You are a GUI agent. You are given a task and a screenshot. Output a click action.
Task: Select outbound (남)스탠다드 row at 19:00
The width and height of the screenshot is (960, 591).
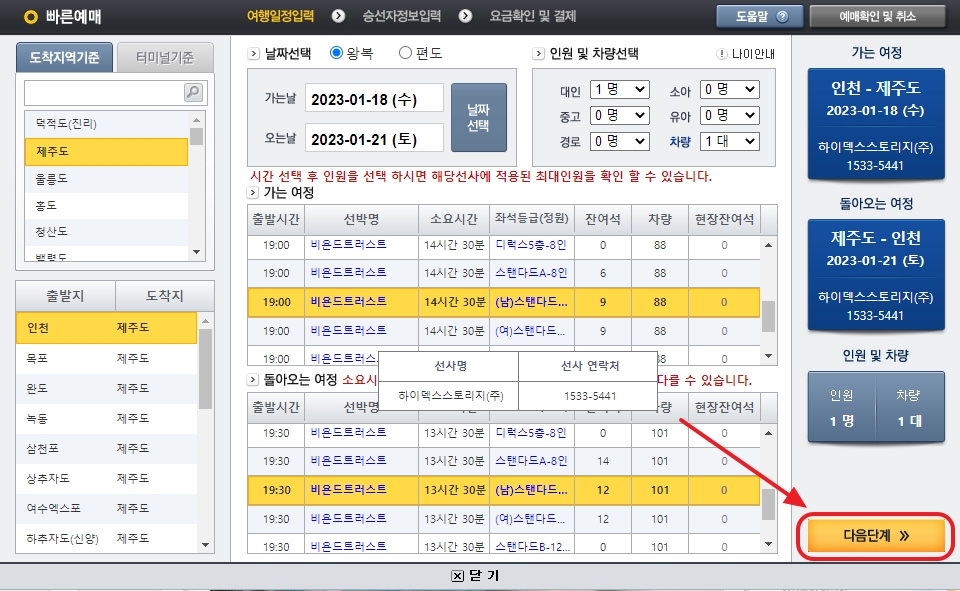503,302
